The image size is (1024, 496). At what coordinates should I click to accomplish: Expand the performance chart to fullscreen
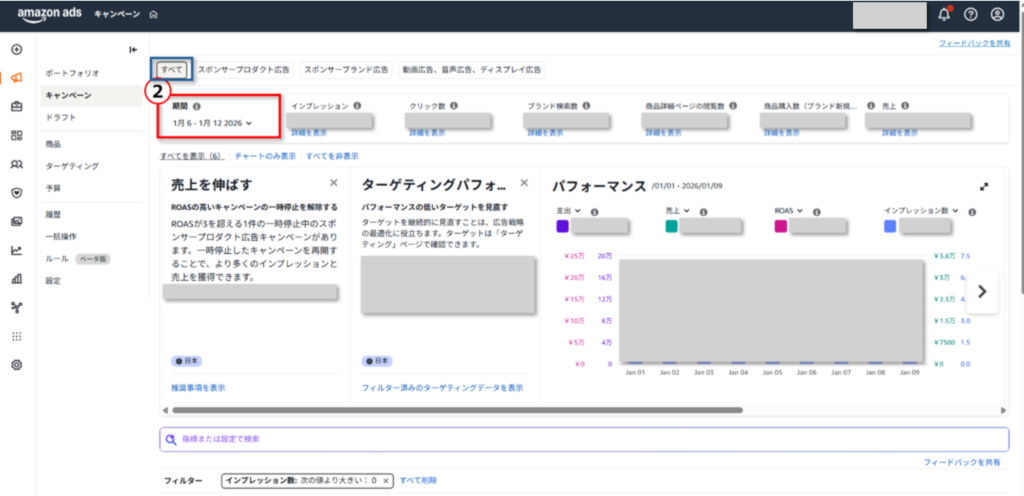click(x=983, y=186)
